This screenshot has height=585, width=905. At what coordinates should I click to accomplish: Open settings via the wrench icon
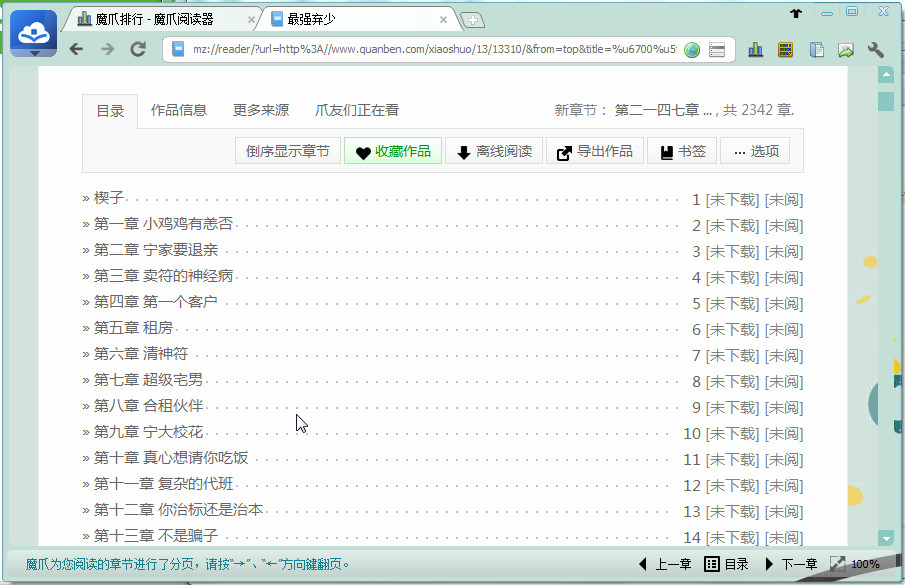tap(875, 48)
